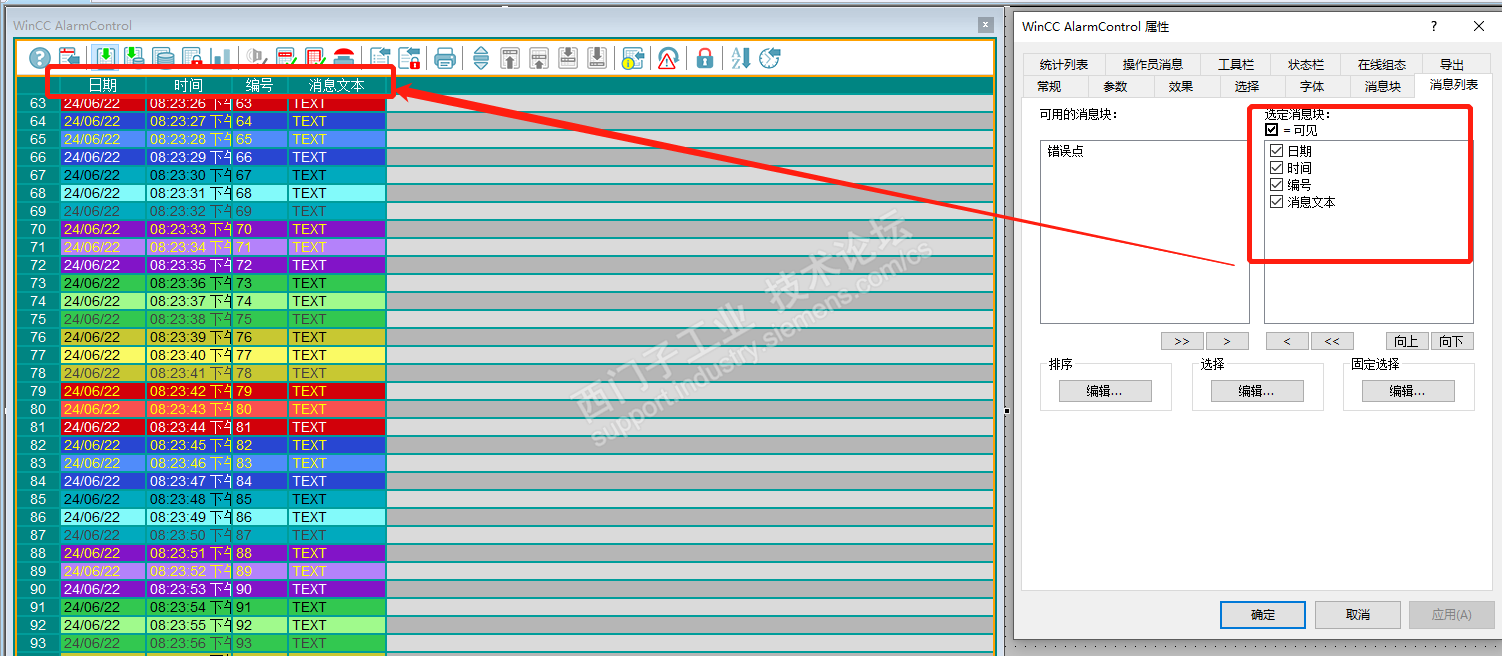Click the 消息文本 column header
Image resolution: width=1502 pixels, height=656 pixels.
tap(337, 86)
